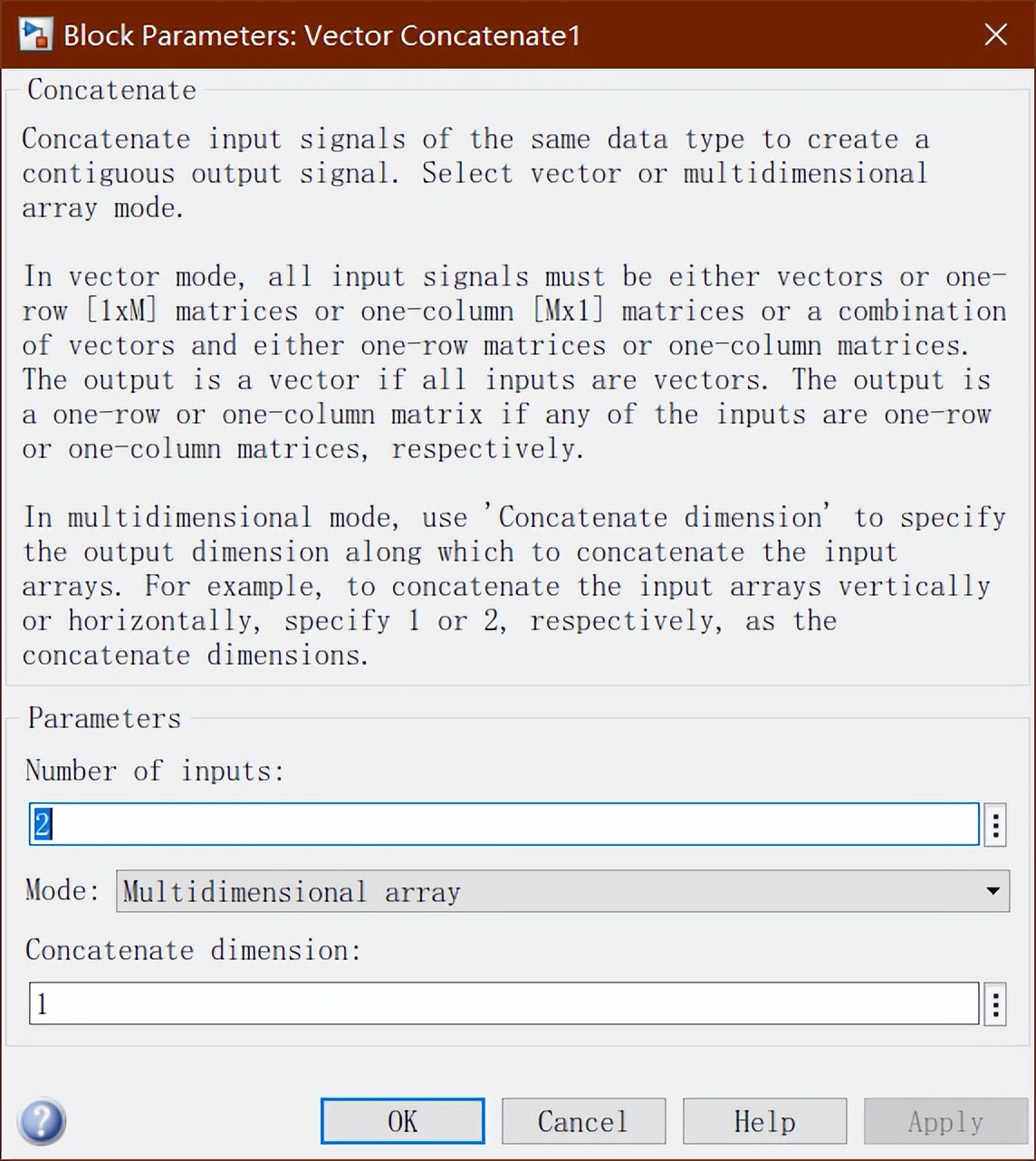Click the 'Number of inputs:' label
The width and height of the screenshot is (1036, 1161).
(155, 771)
